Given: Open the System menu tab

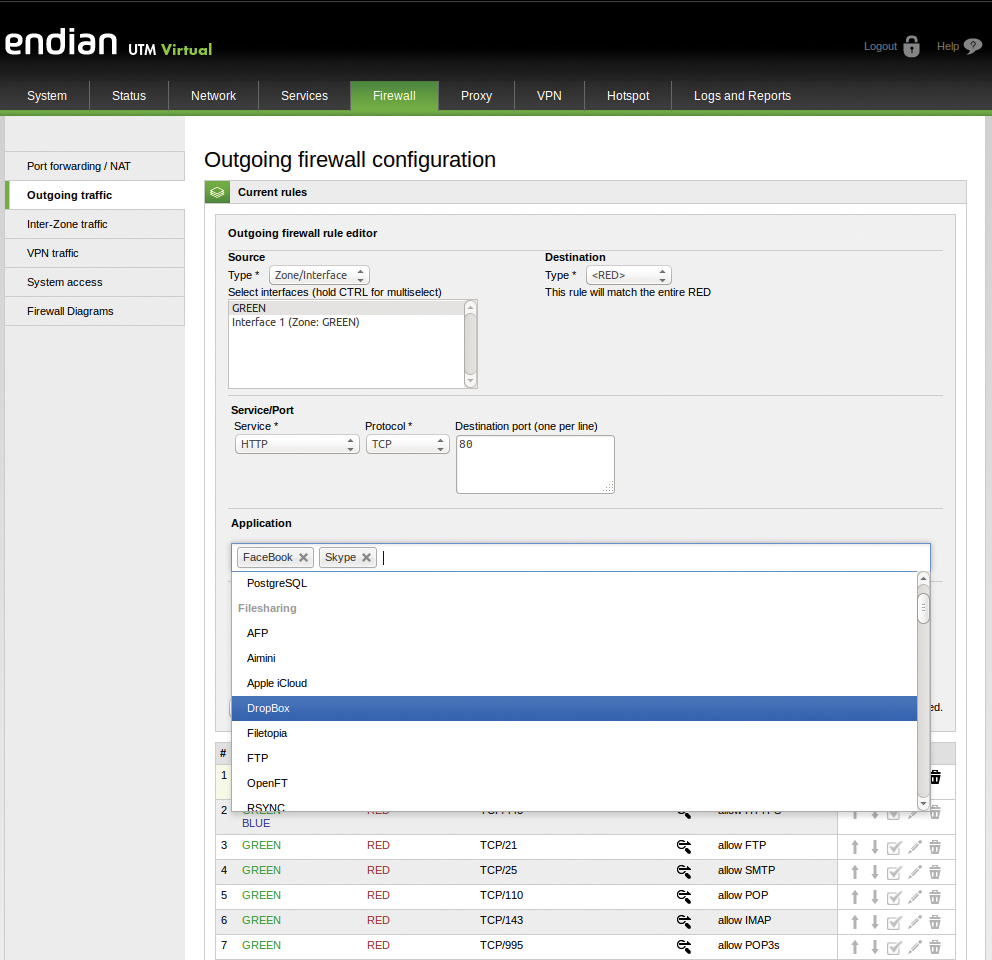Looking at the screenshot, I should point(47,96).
